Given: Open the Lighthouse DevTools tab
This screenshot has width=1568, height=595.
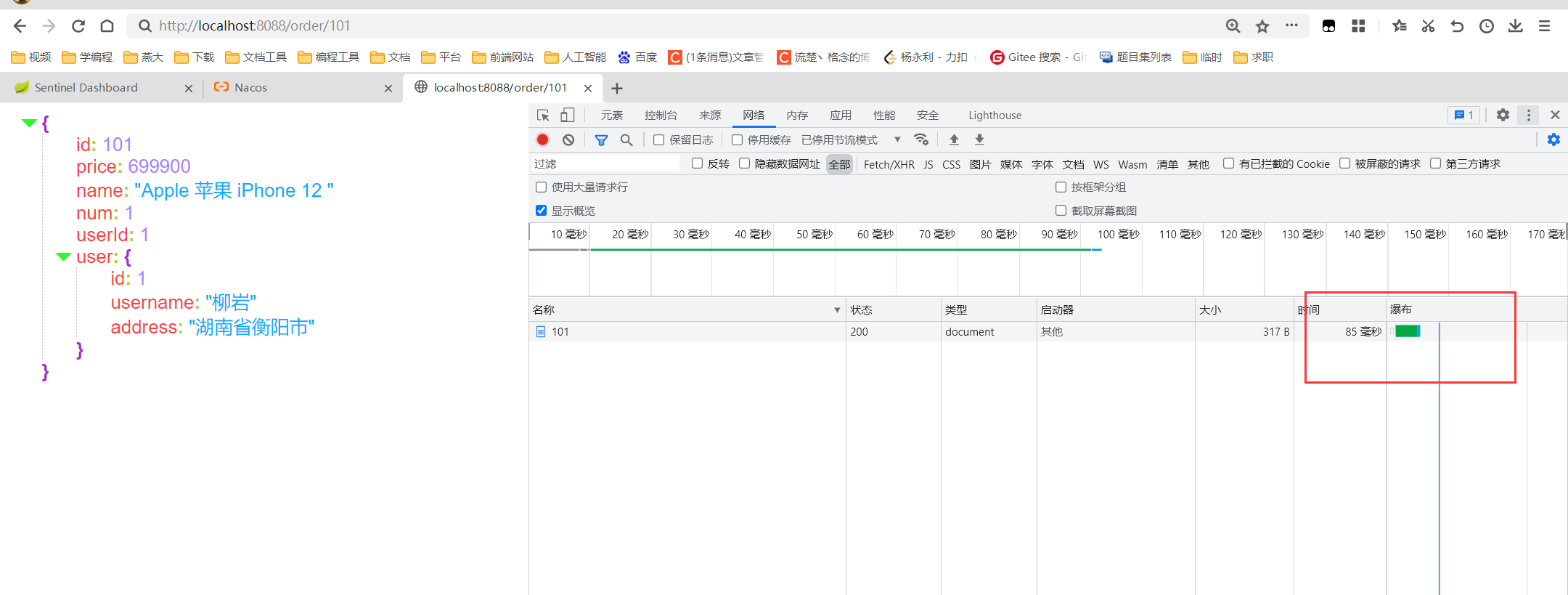Looking at the screenshot, I should coord(995,116).
